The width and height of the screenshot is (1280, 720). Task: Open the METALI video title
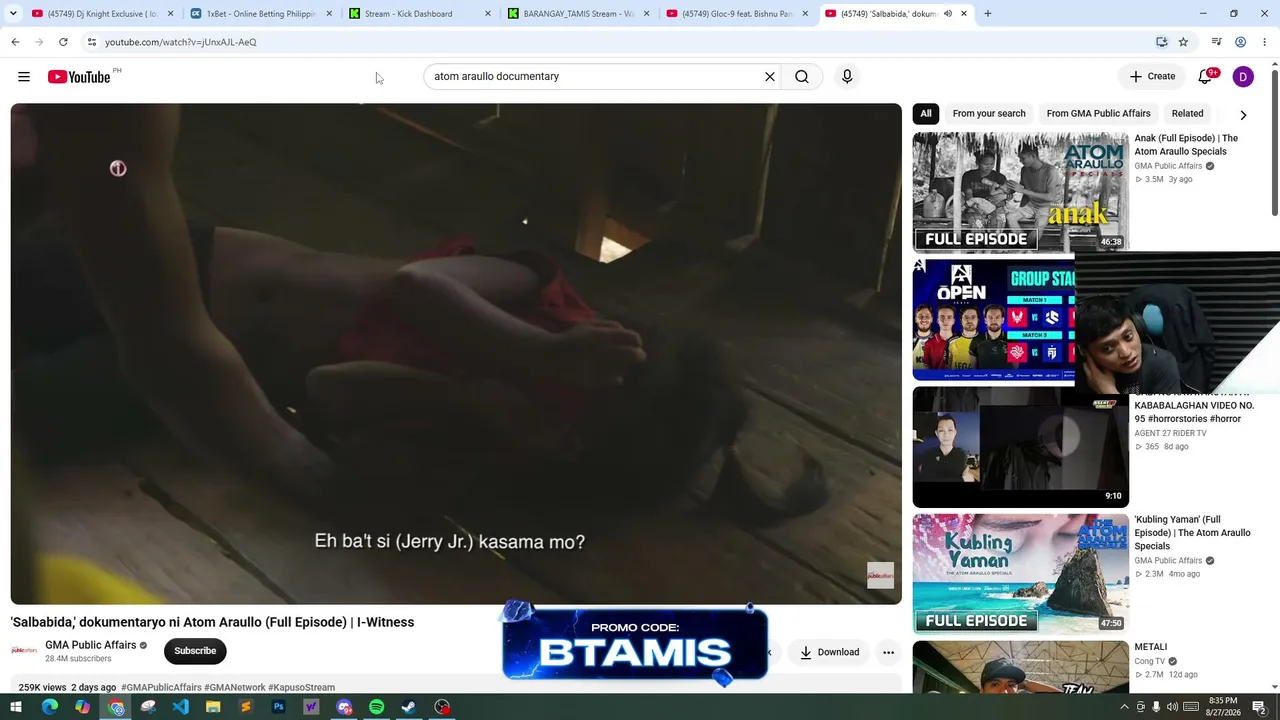coord(1151,647)
